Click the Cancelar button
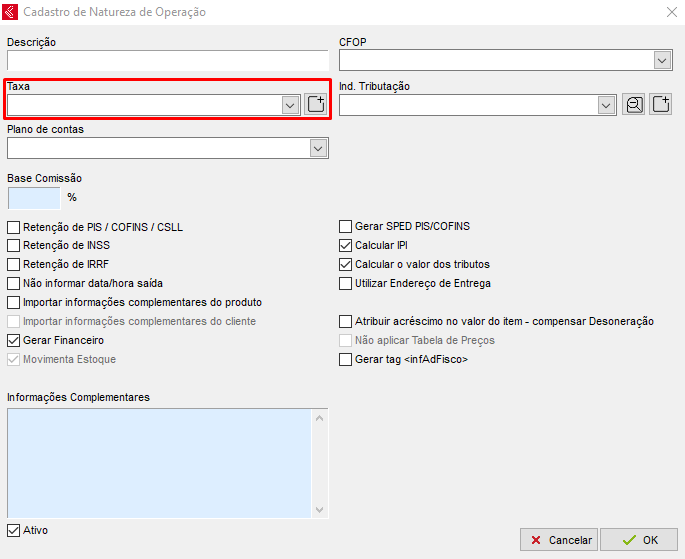 point(560,540)
